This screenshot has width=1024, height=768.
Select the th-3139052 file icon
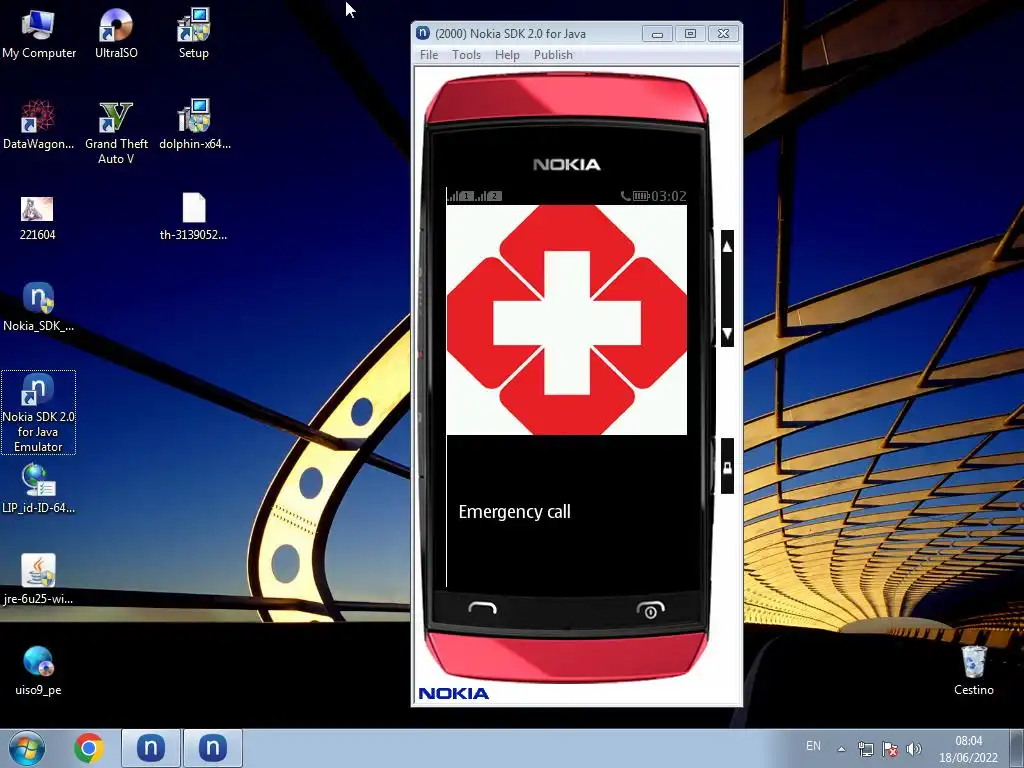click(x=193, y=216)
